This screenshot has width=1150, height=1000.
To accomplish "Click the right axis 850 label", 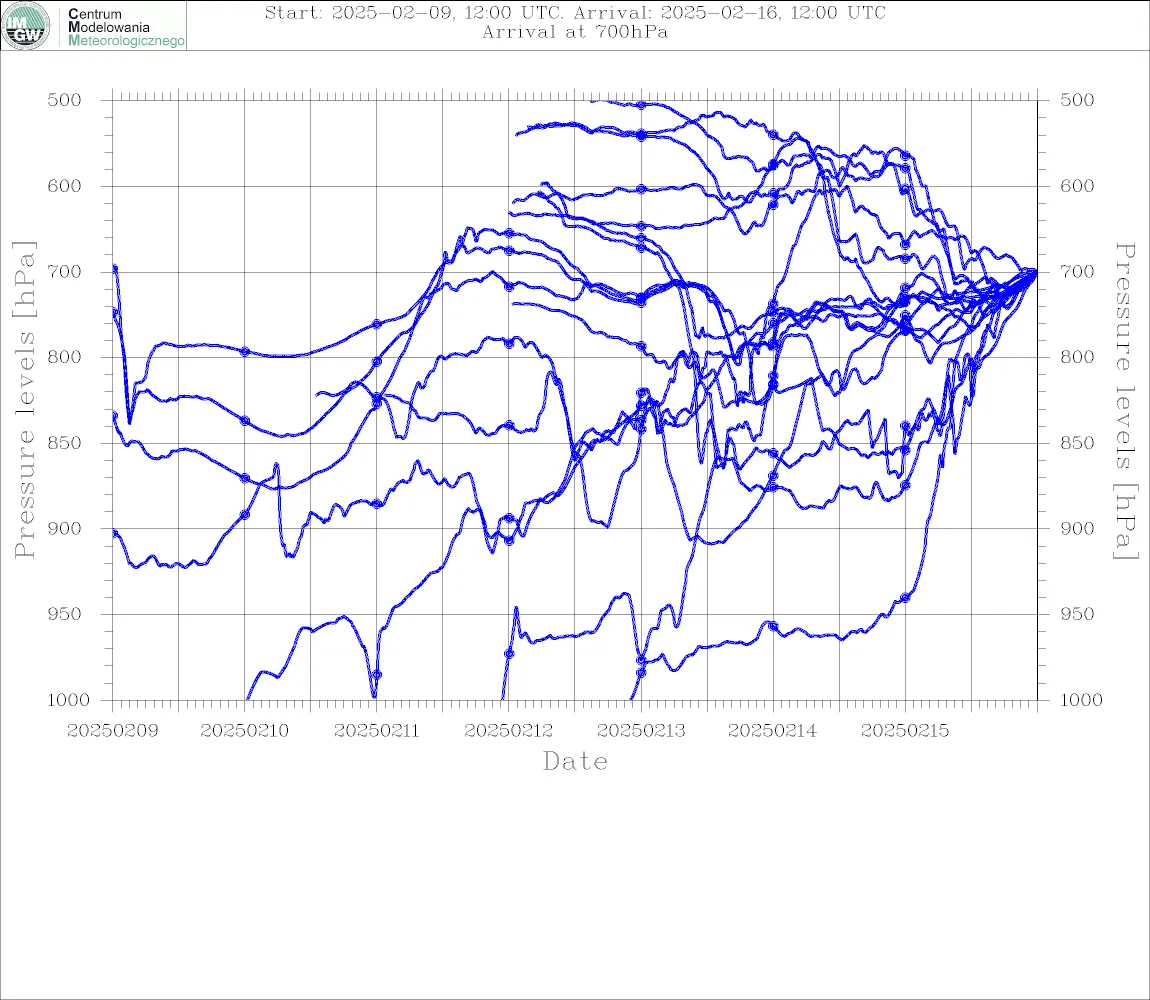I will point(1077,443).
